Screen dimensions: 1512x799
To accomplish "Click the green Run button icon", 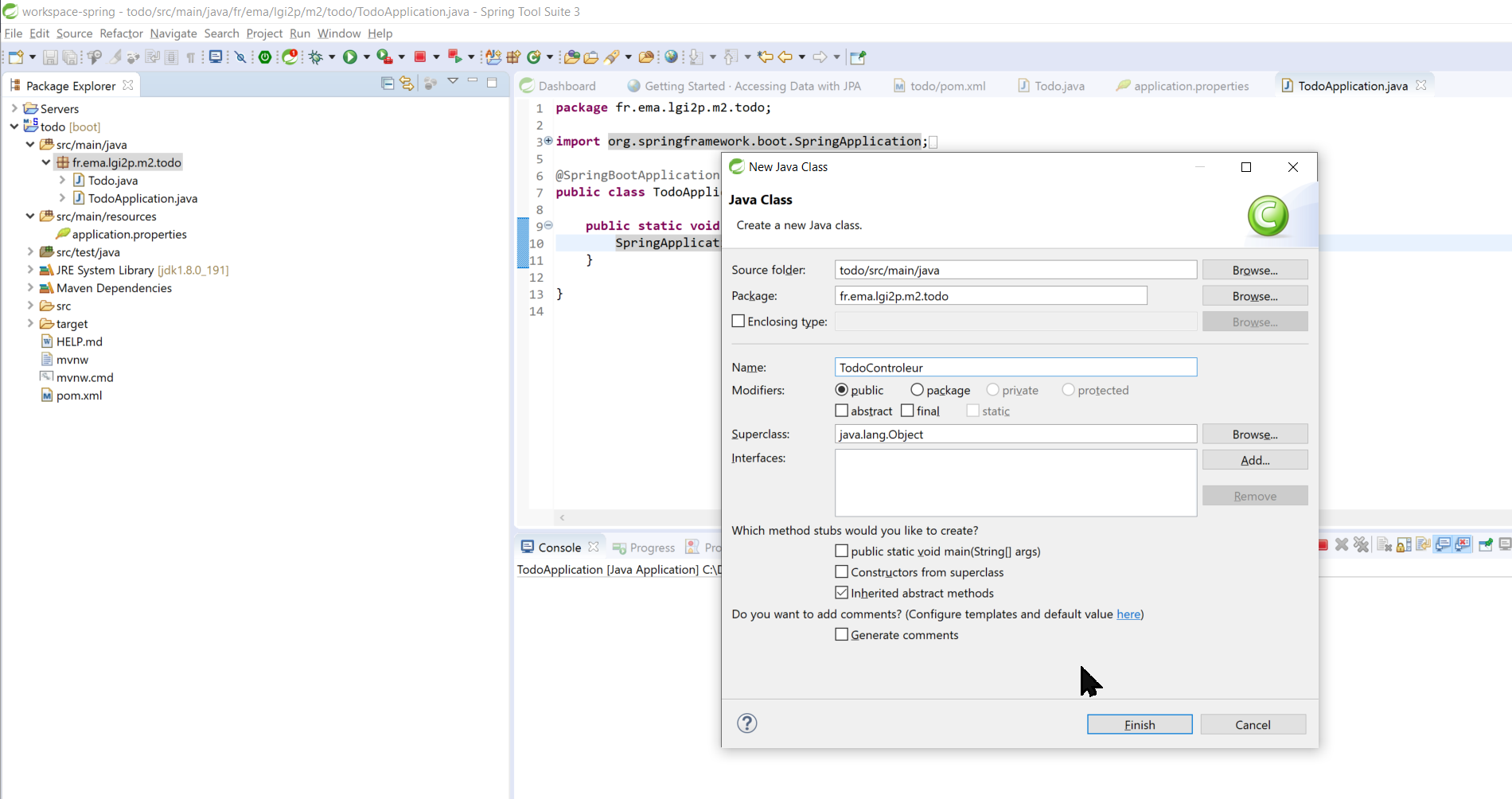I will [x=349, y=57].
